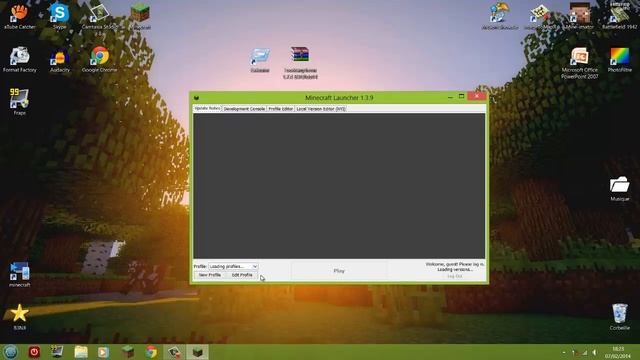Open aTube Catcher desktop shortcut
The image size is (640, 360).
19,16
